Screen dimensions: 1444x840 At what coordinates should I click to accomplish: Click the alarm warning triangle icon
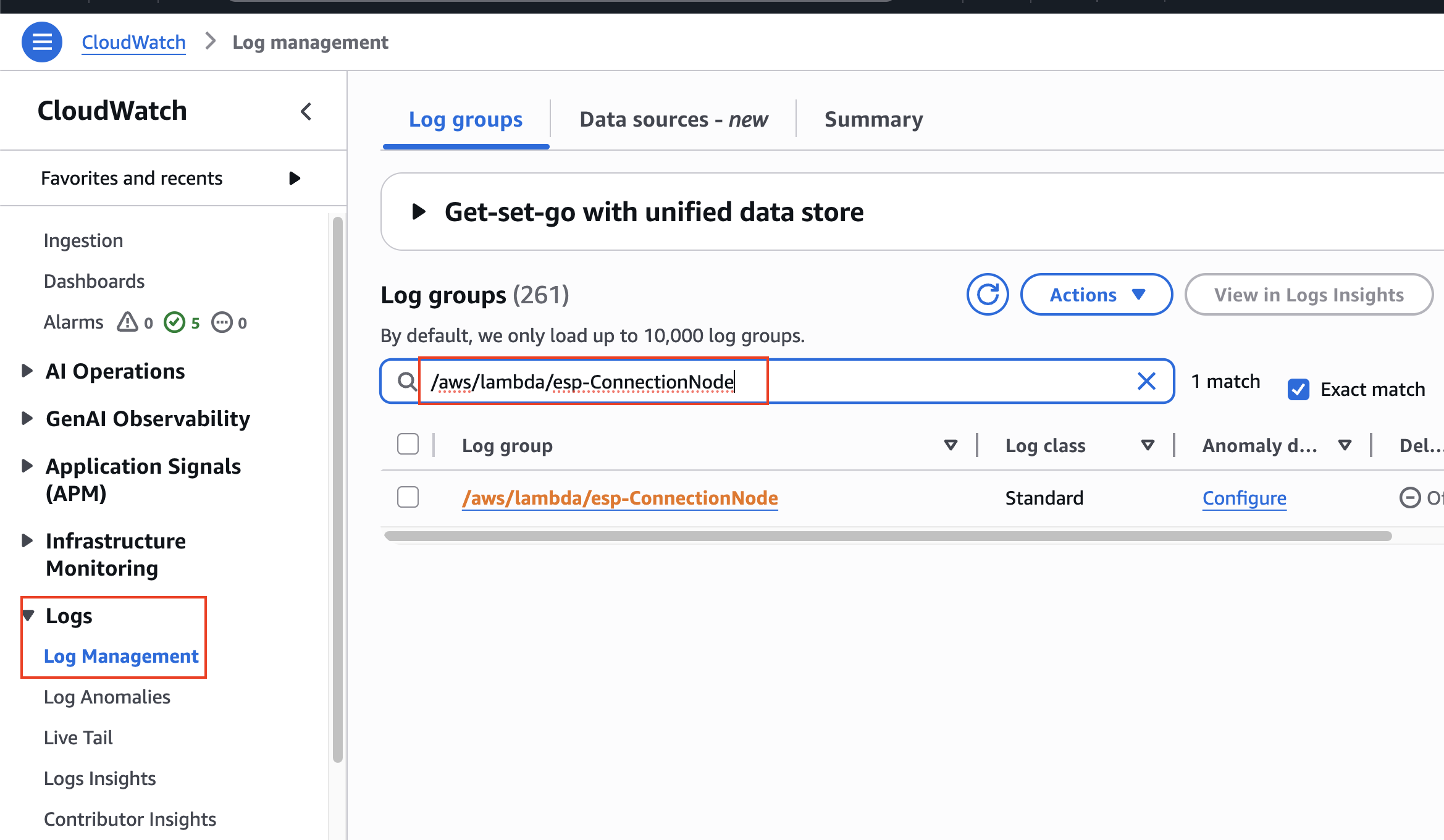127,322
